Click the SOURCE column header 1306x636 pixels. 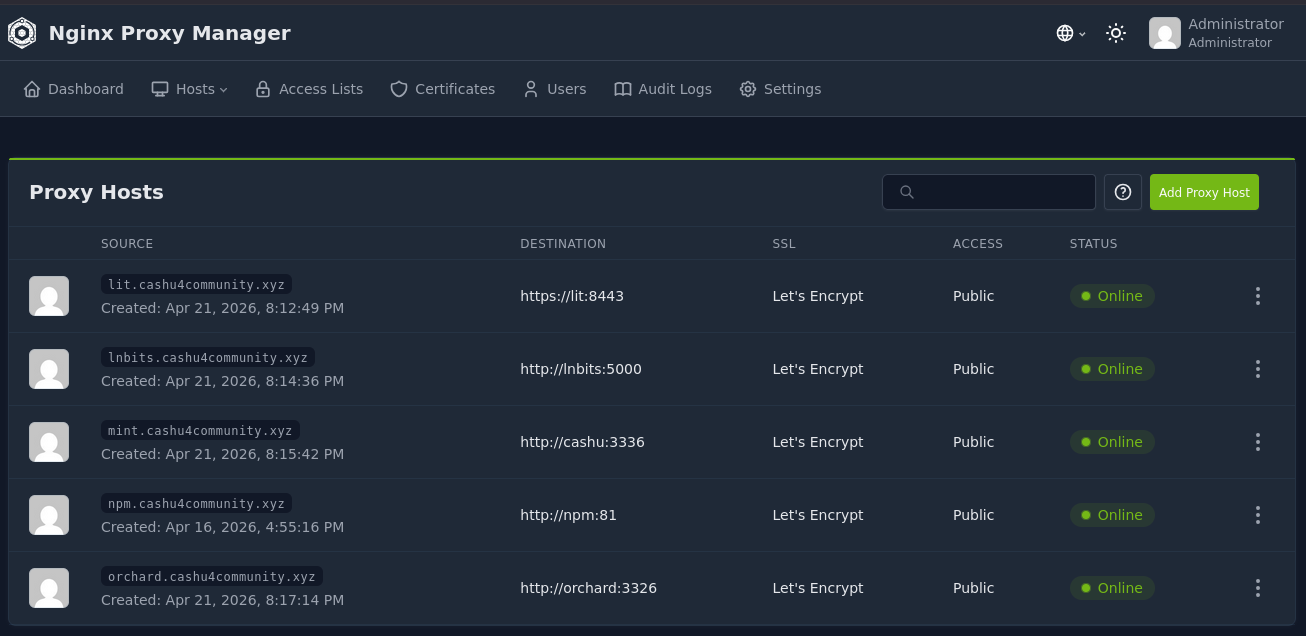tap(127, 244)
